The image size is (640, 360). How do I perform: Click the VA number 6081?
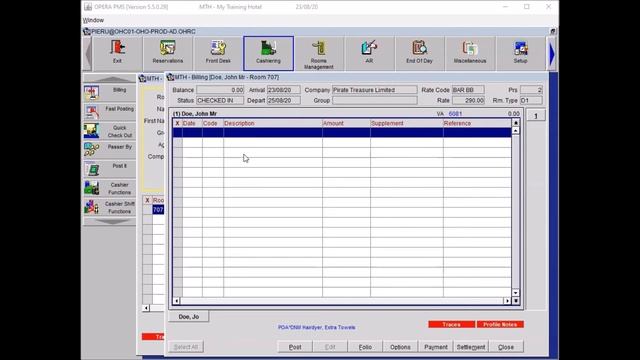(455, 114)
